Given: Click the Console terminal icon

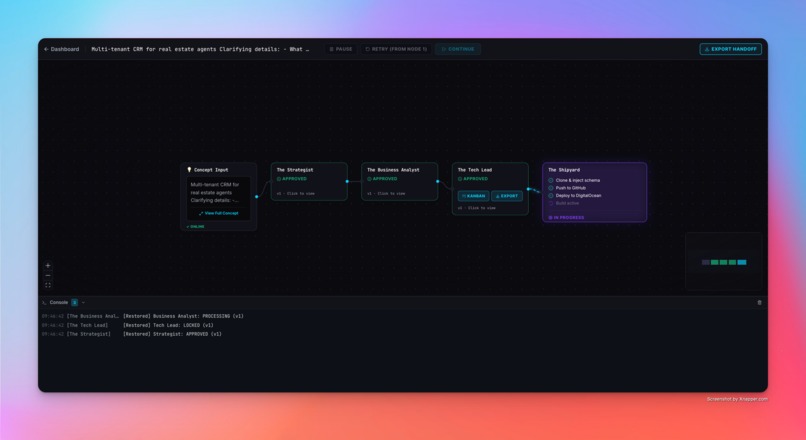Looking at the screenshot, I should (44, 303).
